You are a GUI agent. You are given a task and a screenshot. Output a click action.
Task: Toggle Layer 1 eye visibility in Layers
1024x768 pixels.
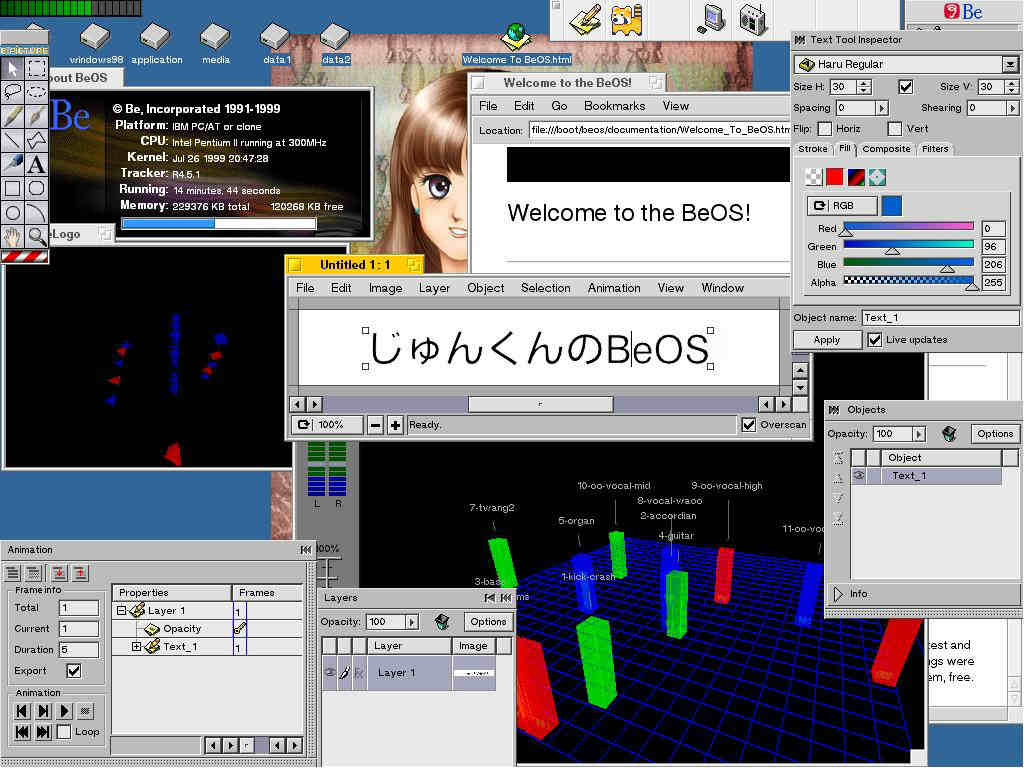click(330, 672)
